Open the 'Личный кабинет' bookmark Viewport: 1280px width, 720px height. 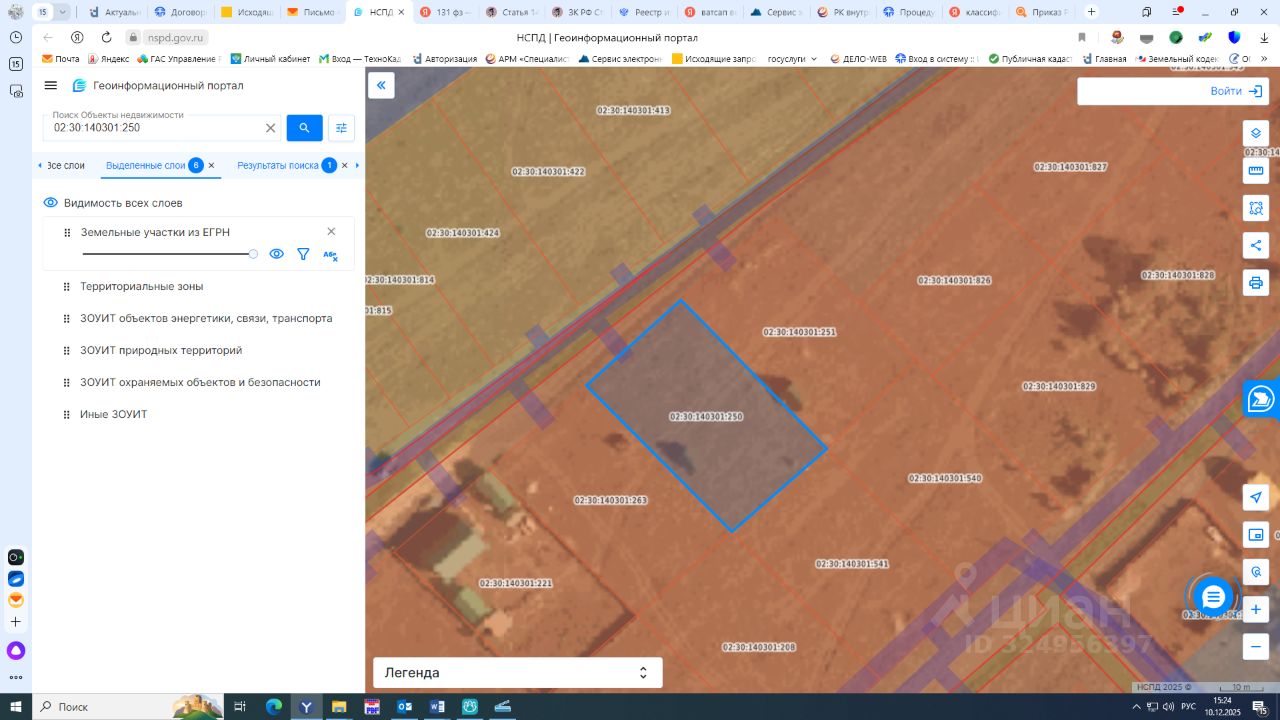coord(270,59)
